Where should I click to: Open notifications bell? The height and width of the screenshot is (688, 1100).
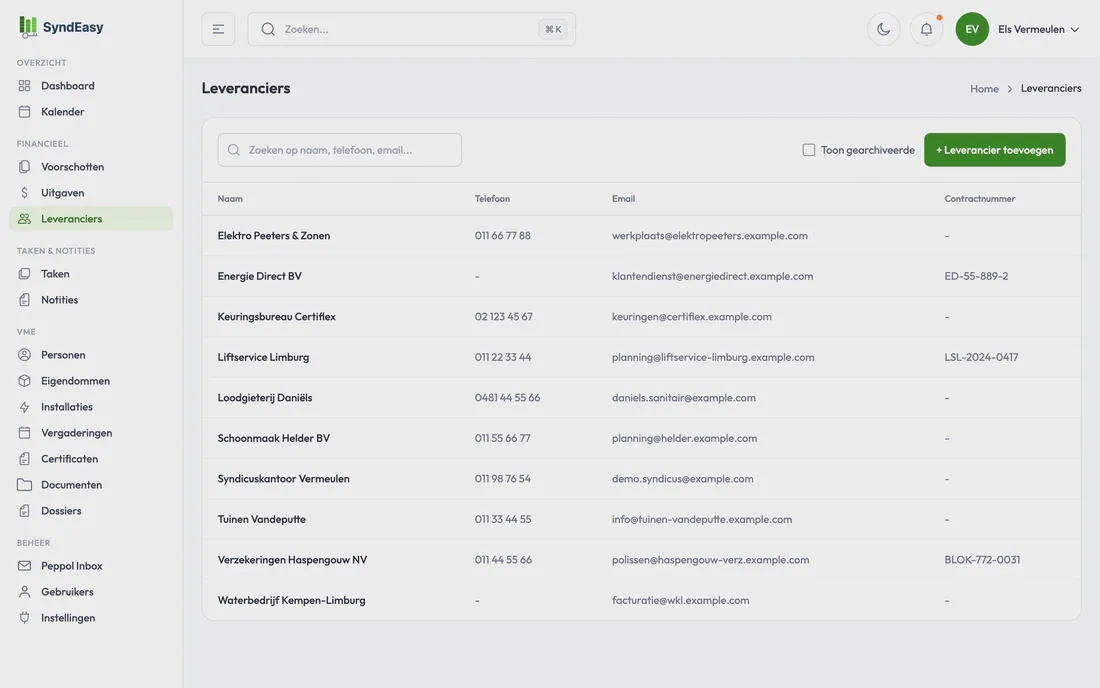[x=926, y=29]
